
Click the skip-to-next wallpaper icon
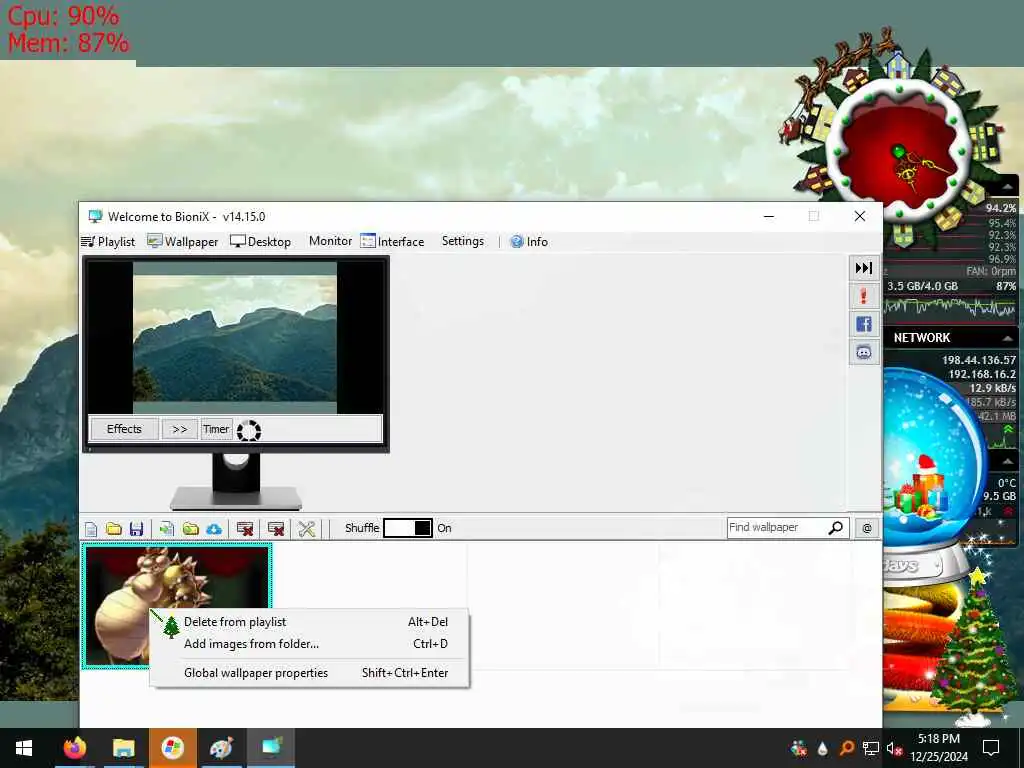tap(863, 268)
